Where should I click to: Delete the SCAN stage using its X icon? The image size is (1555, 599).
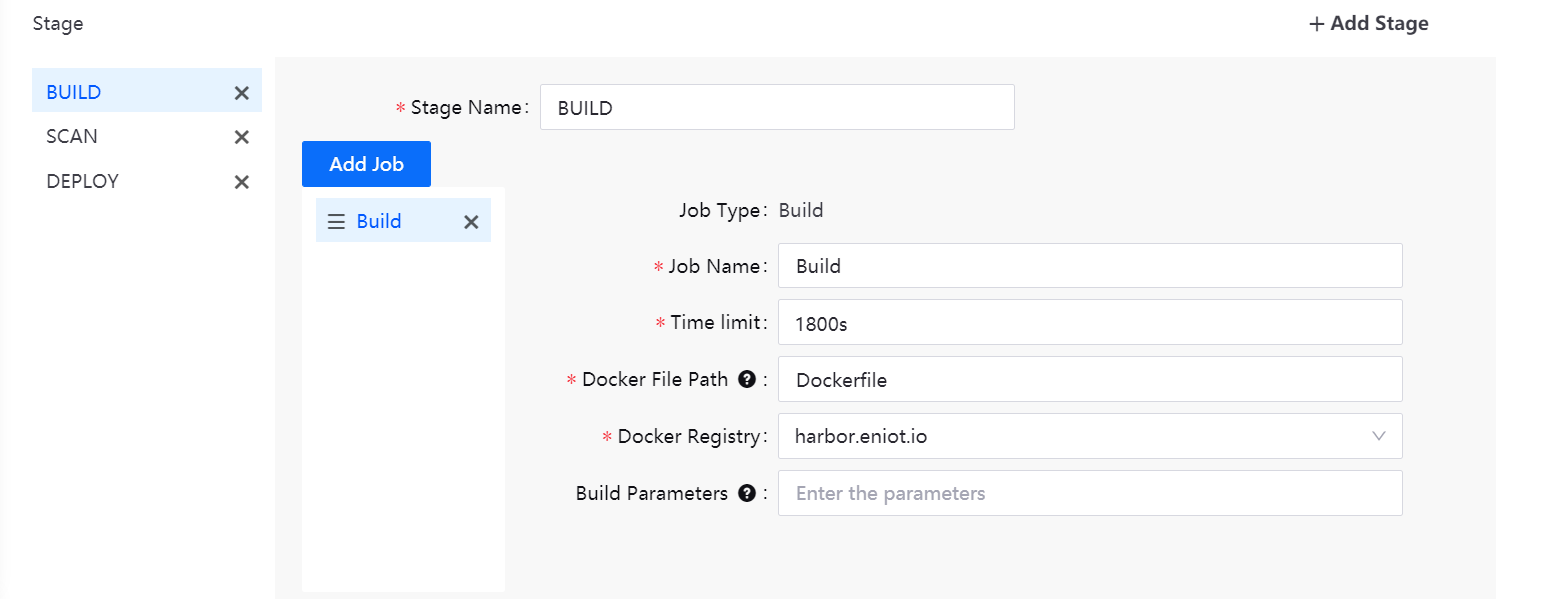(241, 137)
